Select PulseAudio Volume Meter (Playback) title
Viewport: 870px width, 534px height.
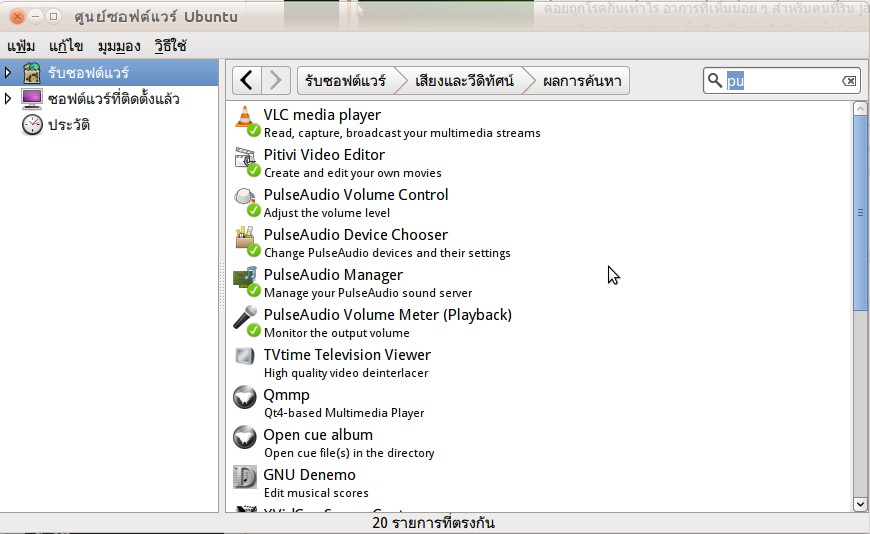[x=387, y=315]
